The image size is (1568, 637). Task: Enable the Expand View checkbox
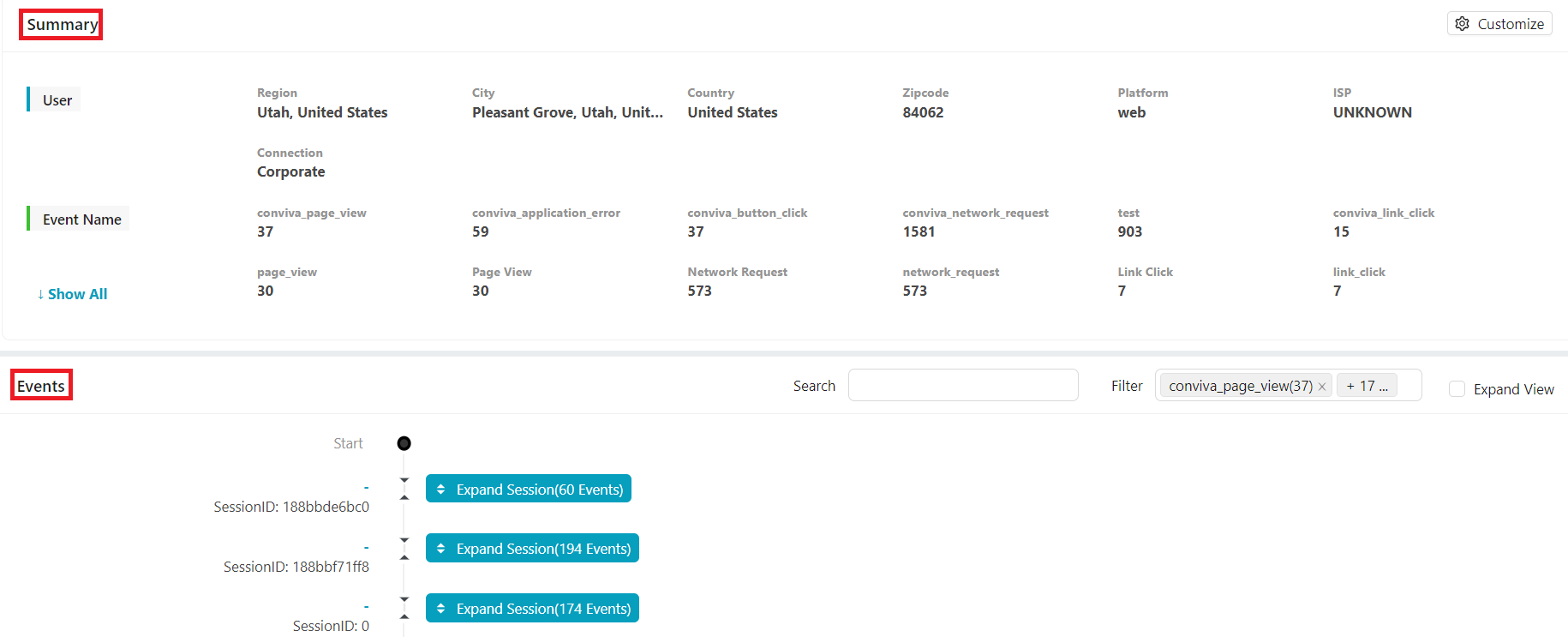click(1457, 389)
